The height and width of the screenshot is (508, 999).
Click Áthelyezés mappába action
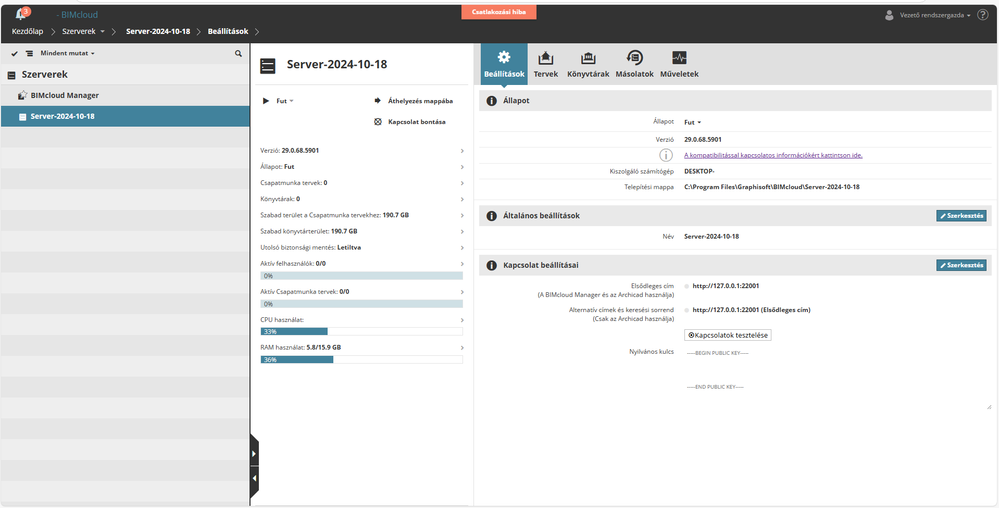pos(420,101)
